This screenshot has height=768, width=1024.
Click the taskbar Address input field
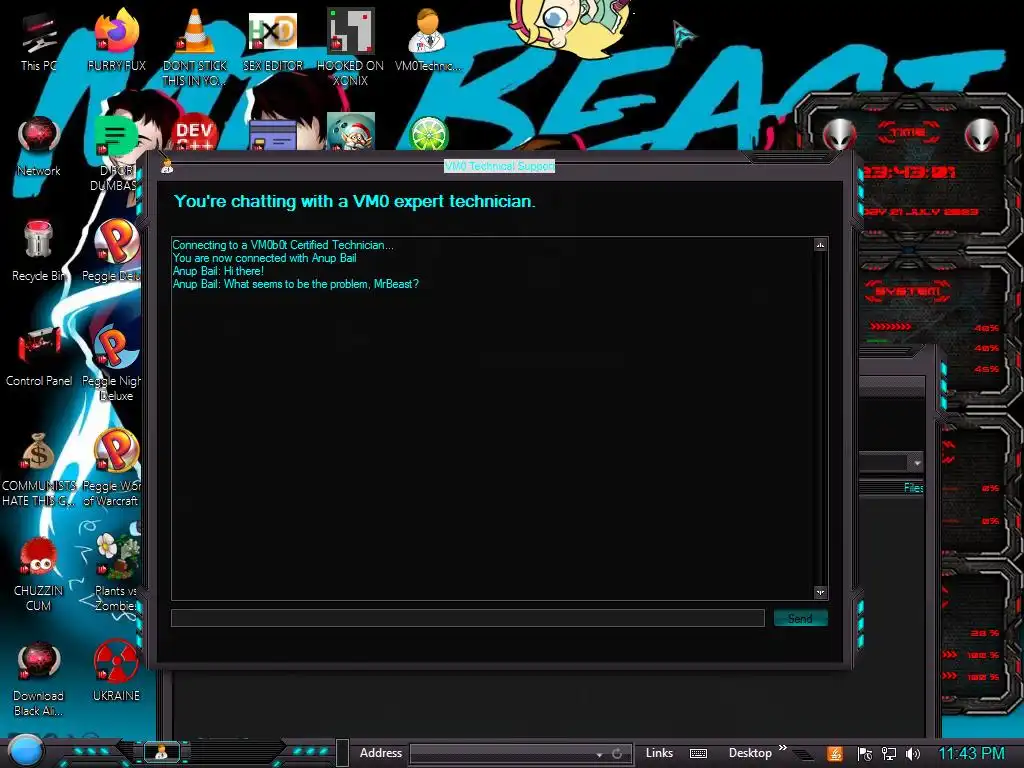point(501,754)
